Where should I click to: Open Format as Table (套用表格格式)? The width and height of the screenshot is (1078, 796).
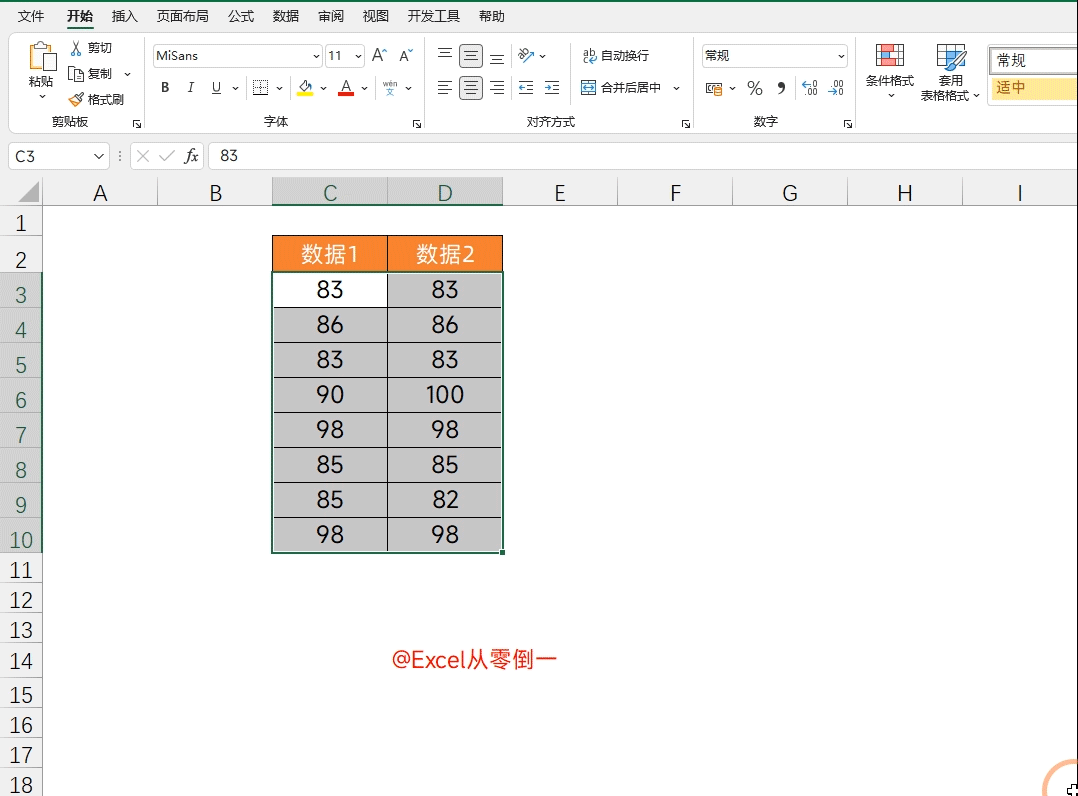(x=950, y=72)
